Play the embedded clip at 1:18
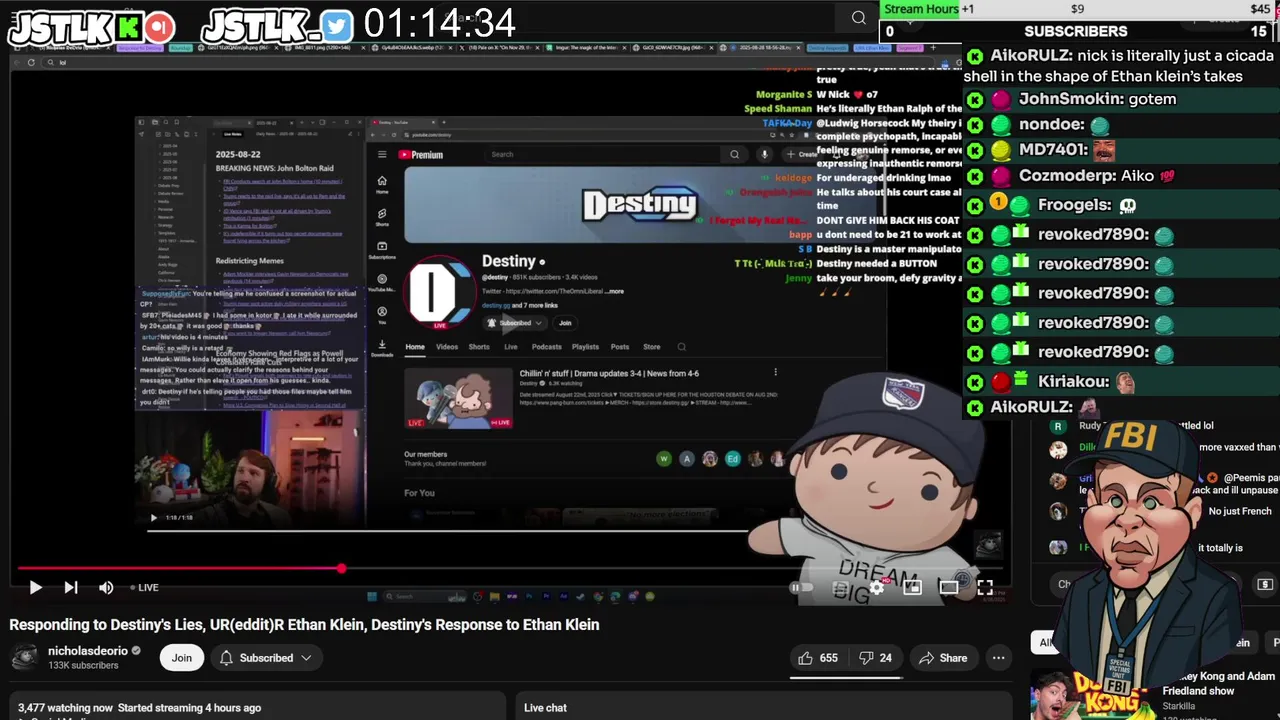 tap(153, 518)
